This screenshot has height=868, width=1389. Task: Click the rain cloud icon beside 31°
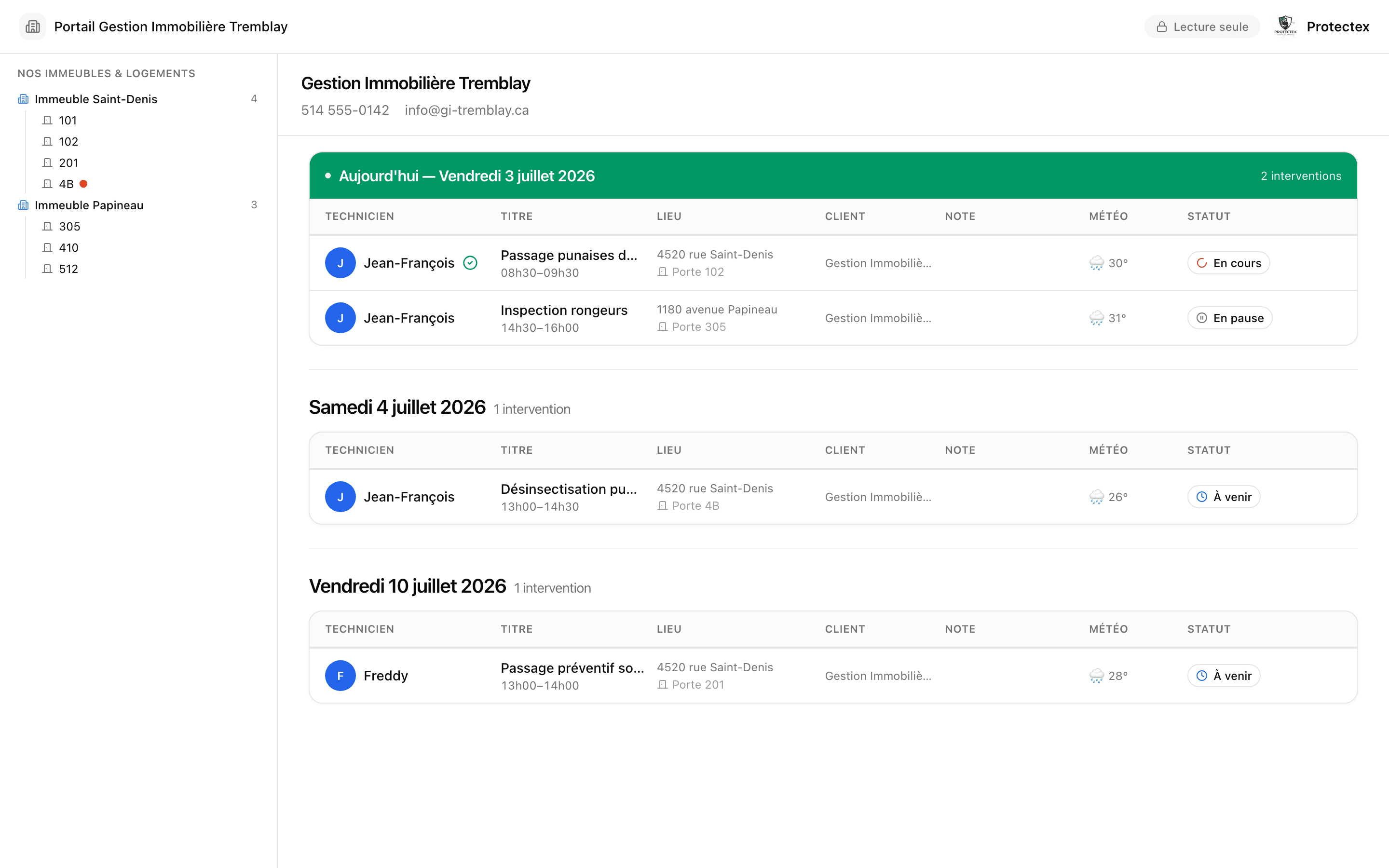click(x=1096, y=318)
